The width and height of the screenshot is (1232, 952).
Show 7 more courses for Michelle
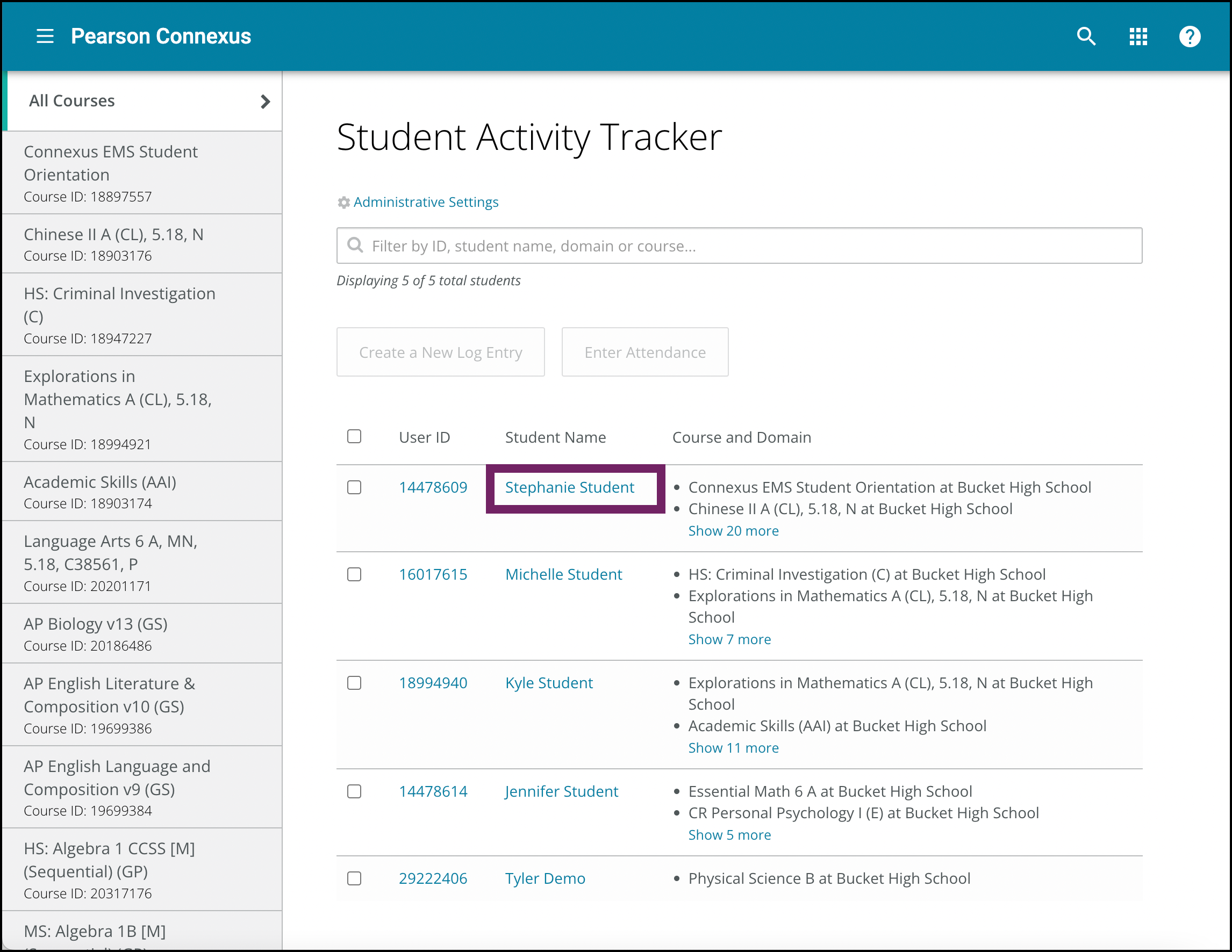pos(729,639)
